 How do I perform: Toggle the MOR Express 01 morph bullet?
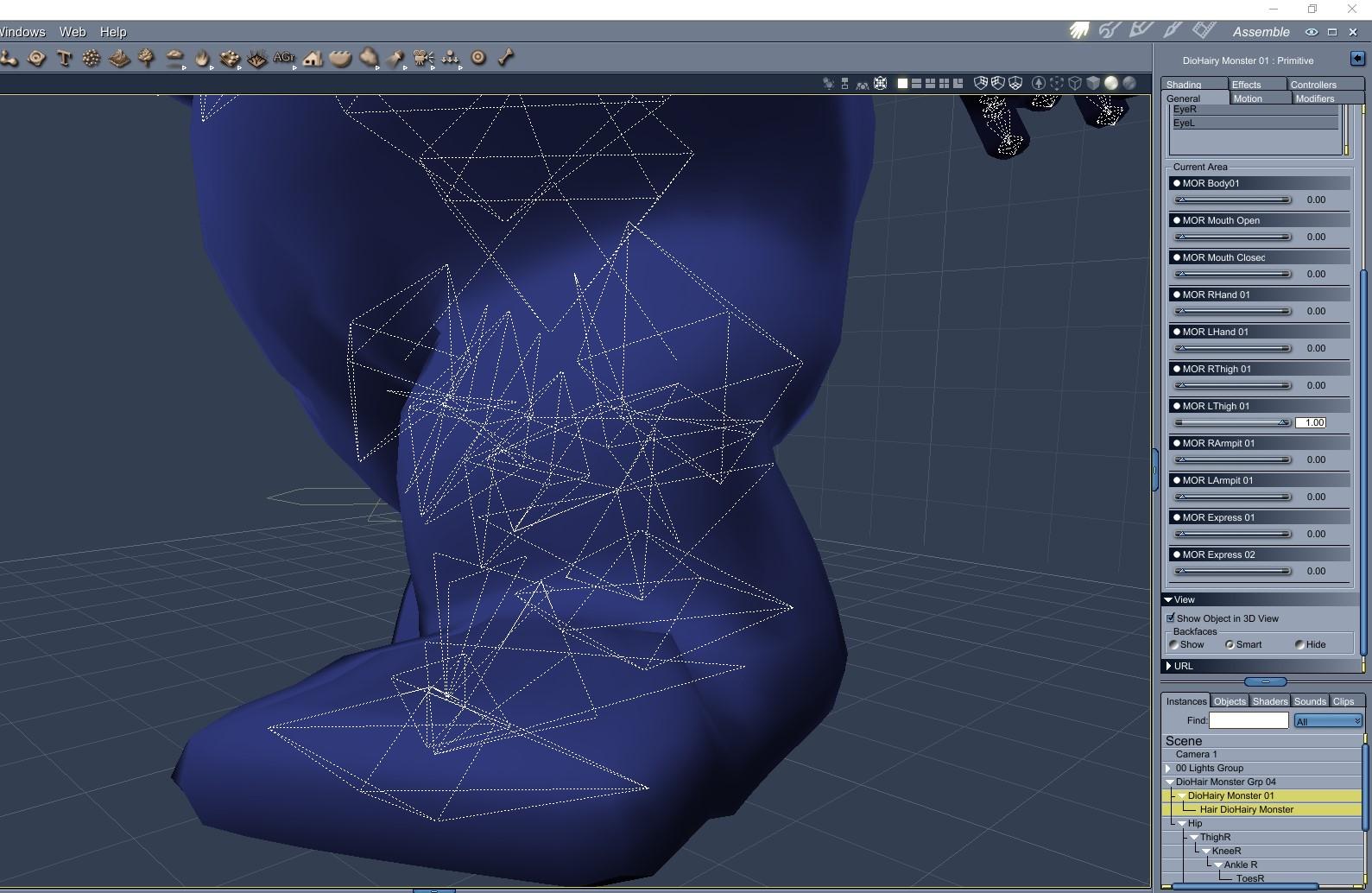point(1176,517)
